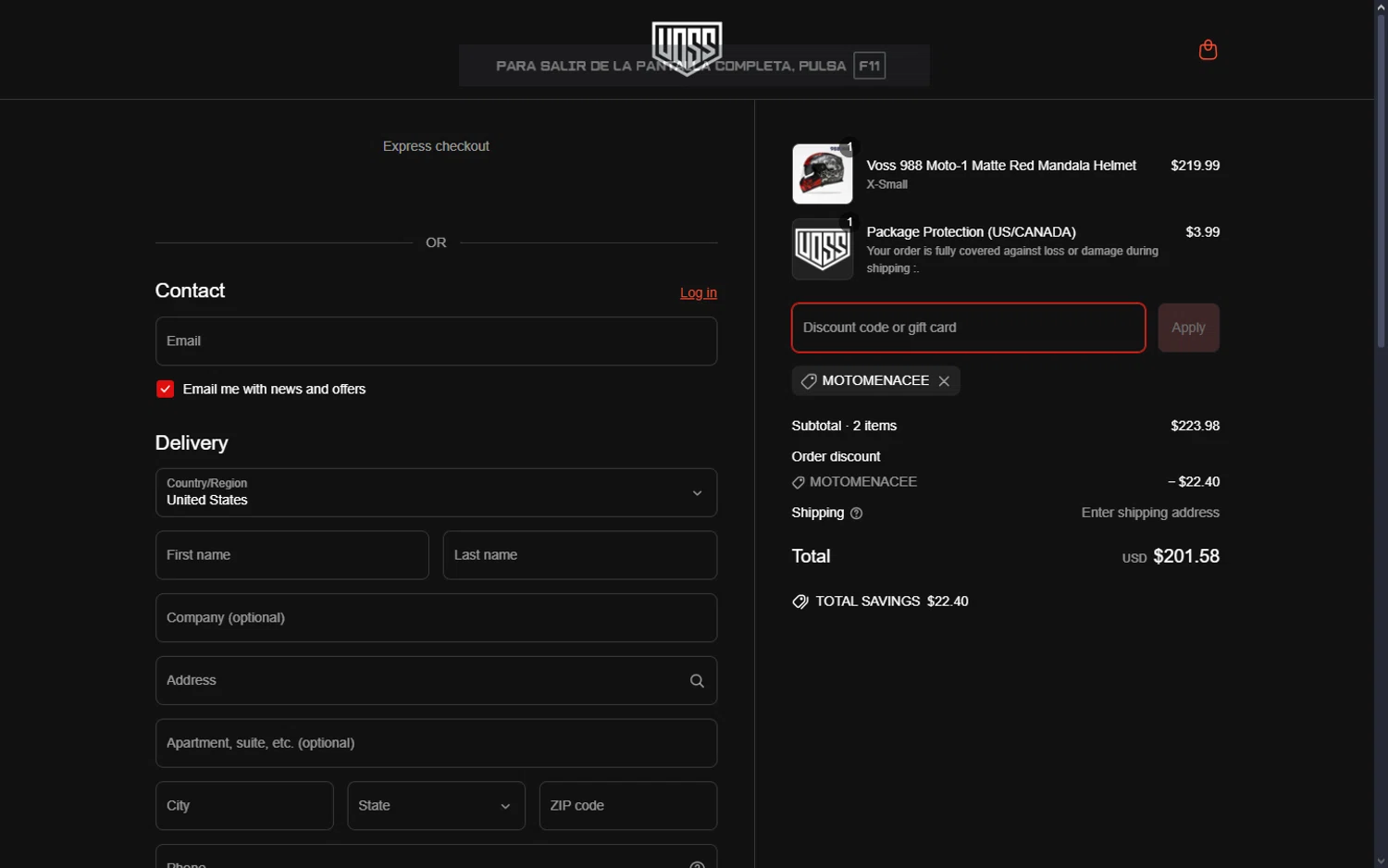
Task: Follow the Log in link
Action: click(x=699, y=292)
